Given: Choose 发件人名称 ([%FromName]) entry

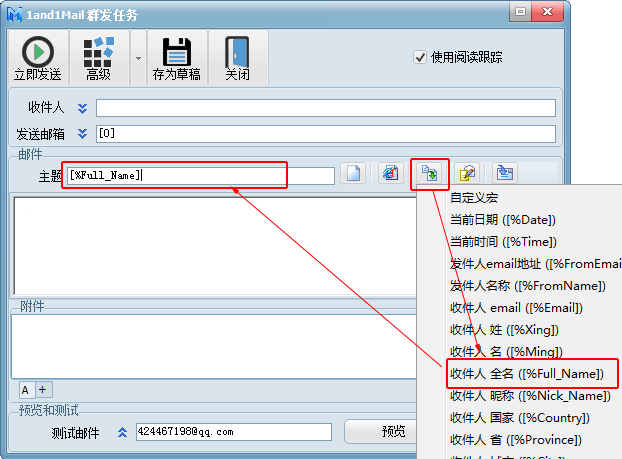Looking at the screenshot, I should tap(519, 286).
